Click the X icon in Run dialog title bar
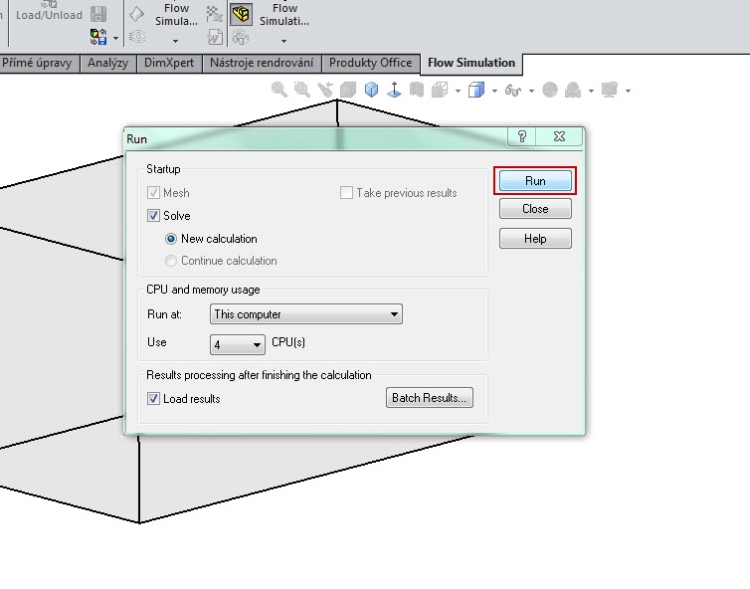 click(x=559, y=136)
